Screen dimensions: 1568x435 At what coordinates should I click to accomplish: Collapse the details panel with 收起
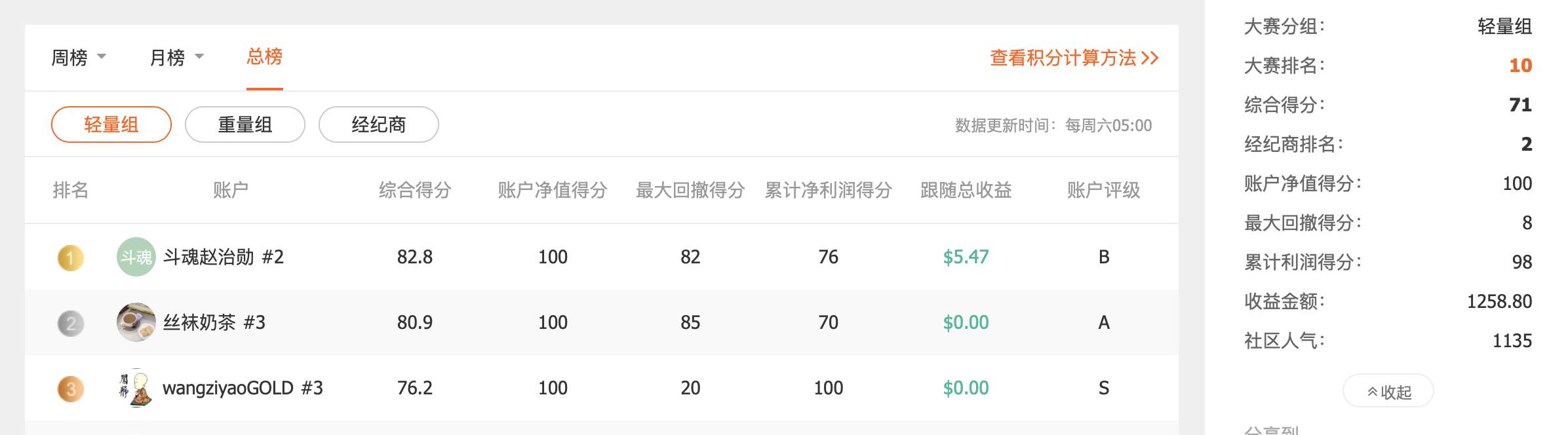click(1388, 391)
